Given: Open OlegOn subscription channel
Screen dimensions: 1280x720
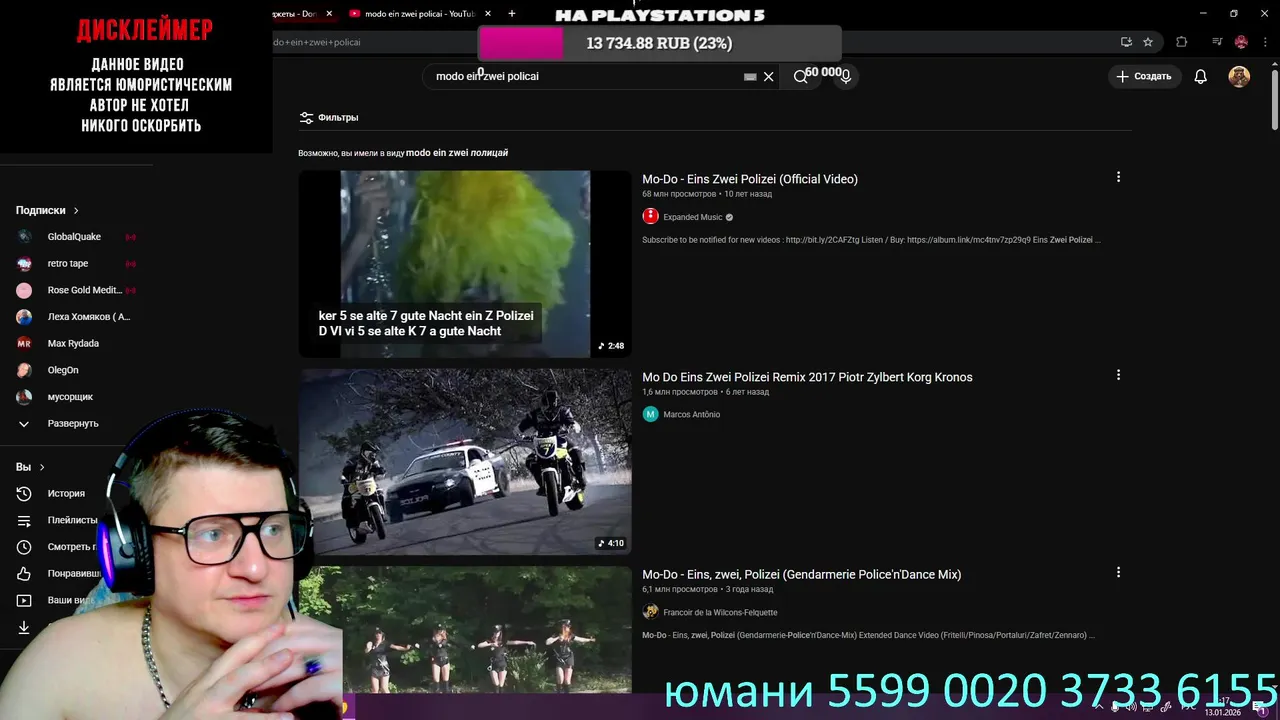Looking at the screenshot, I should point(62,370).
